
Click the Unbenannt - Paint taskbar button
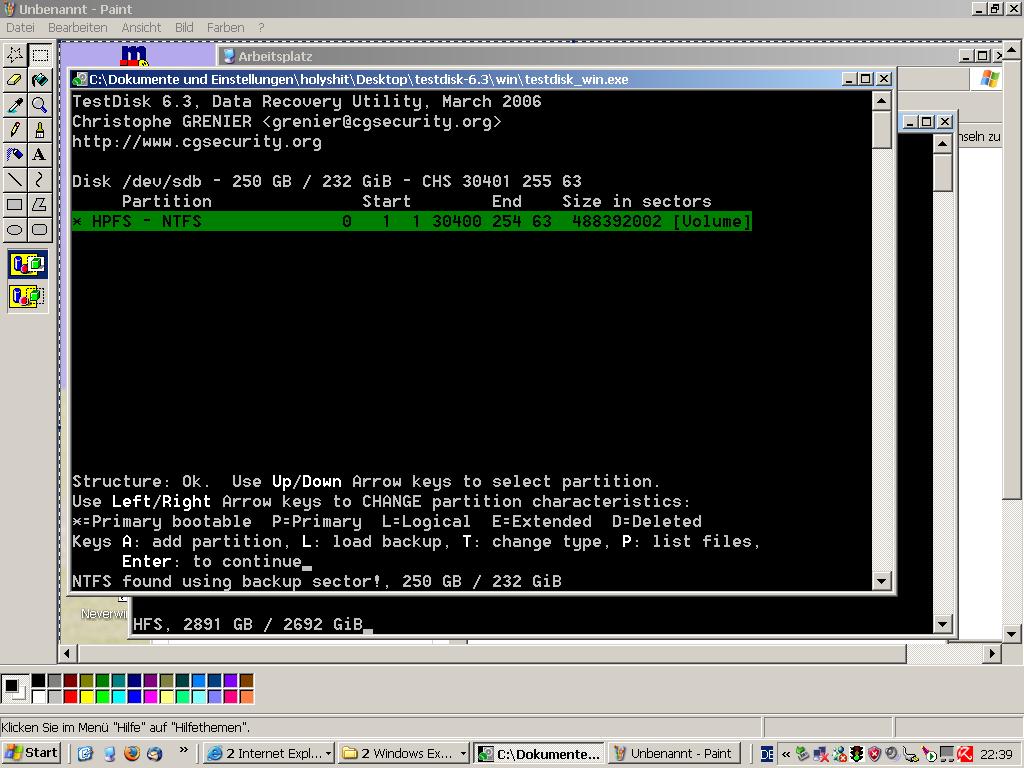[674, 753]
